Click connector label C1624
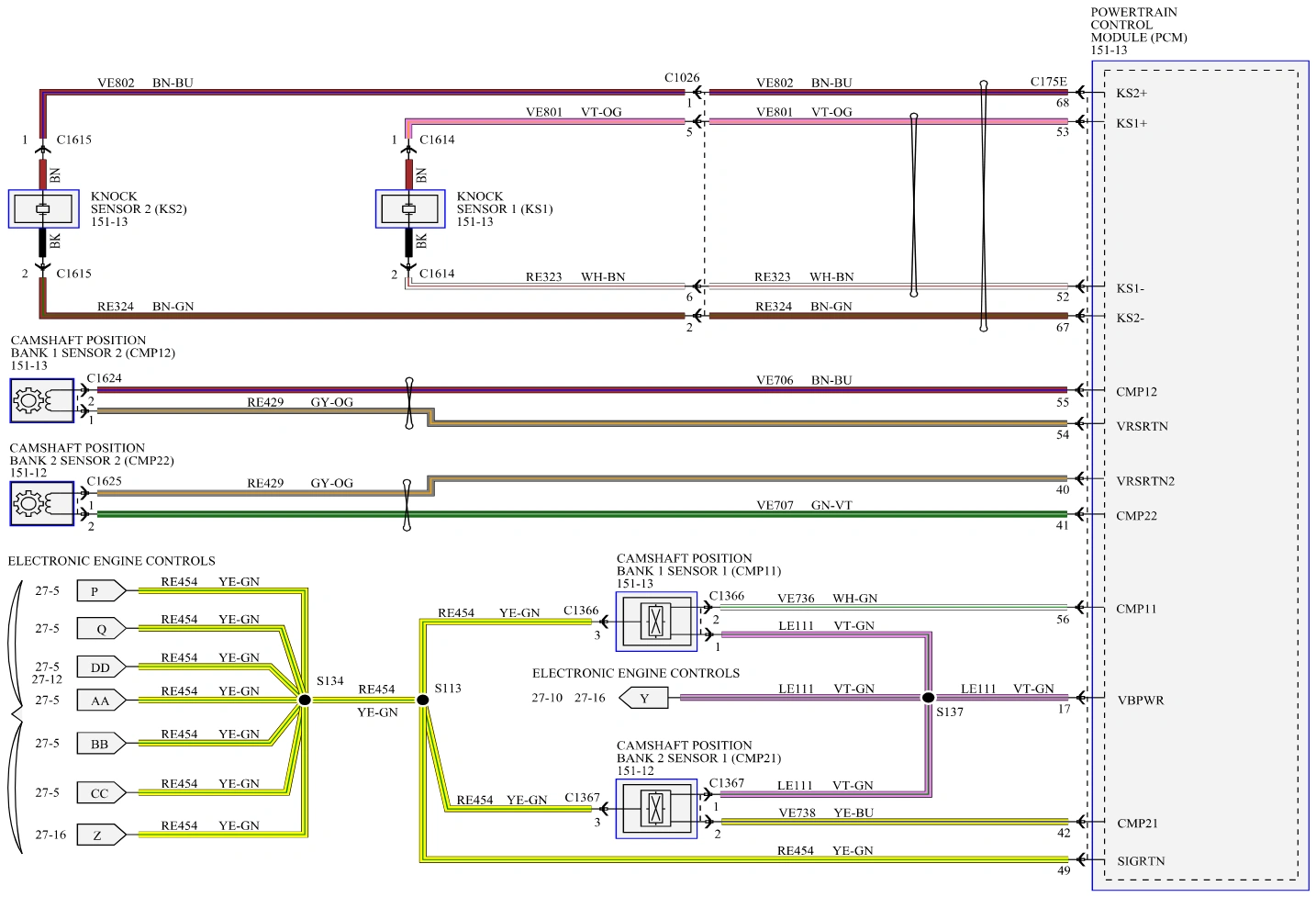This screenshot has width=1316, height=897. (x=104, y=378)
